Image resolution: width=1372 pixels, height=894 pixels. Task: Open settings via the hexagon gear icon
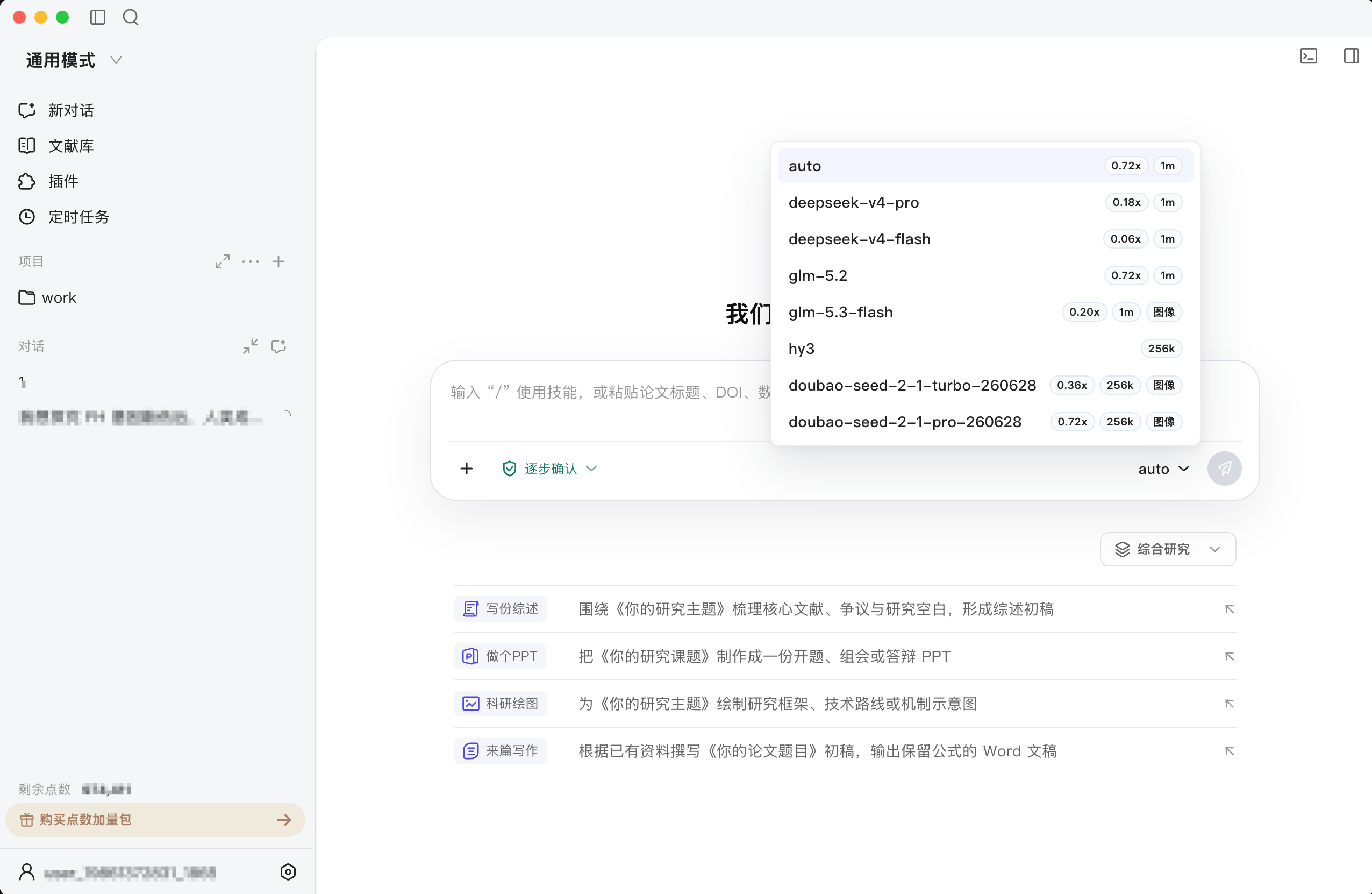[x=288, y=872]
